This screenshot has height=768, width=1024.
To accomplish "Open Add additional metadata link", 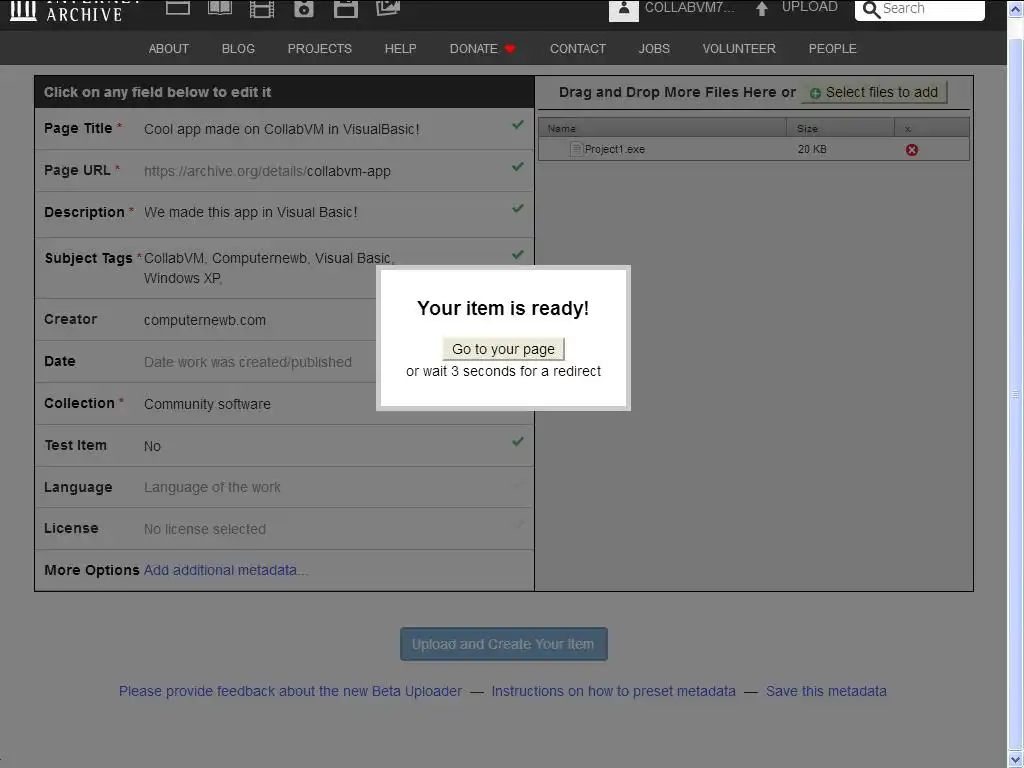I will (x=226, y=570).
